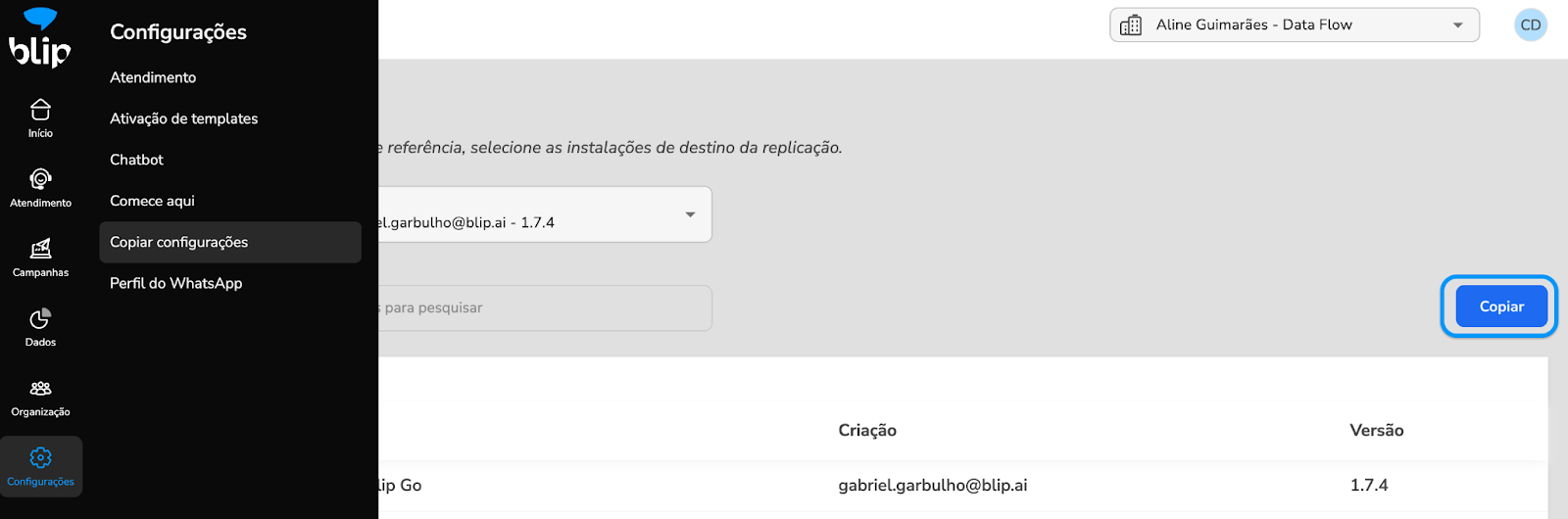Image resolution: width=1568 pixels, height=519 pixels.
Task: Expand the Aline Guimarães - Data Flow dropdown
Action: point(1295,25)
